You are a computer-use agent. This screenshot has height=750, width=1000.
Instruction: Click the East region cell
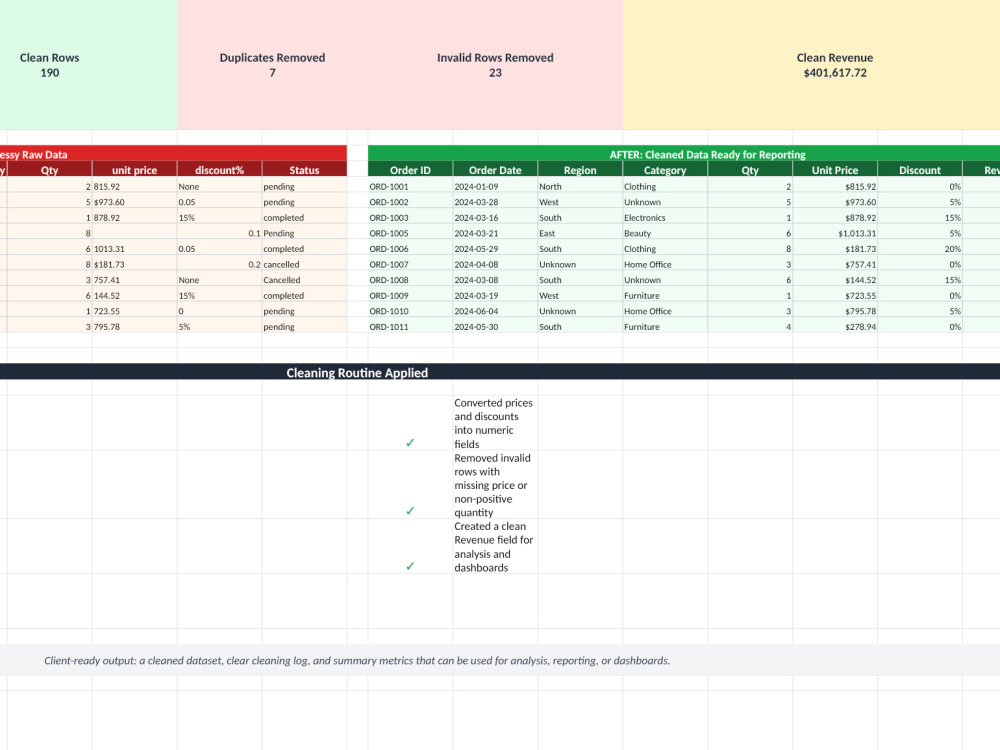point(580,233)
